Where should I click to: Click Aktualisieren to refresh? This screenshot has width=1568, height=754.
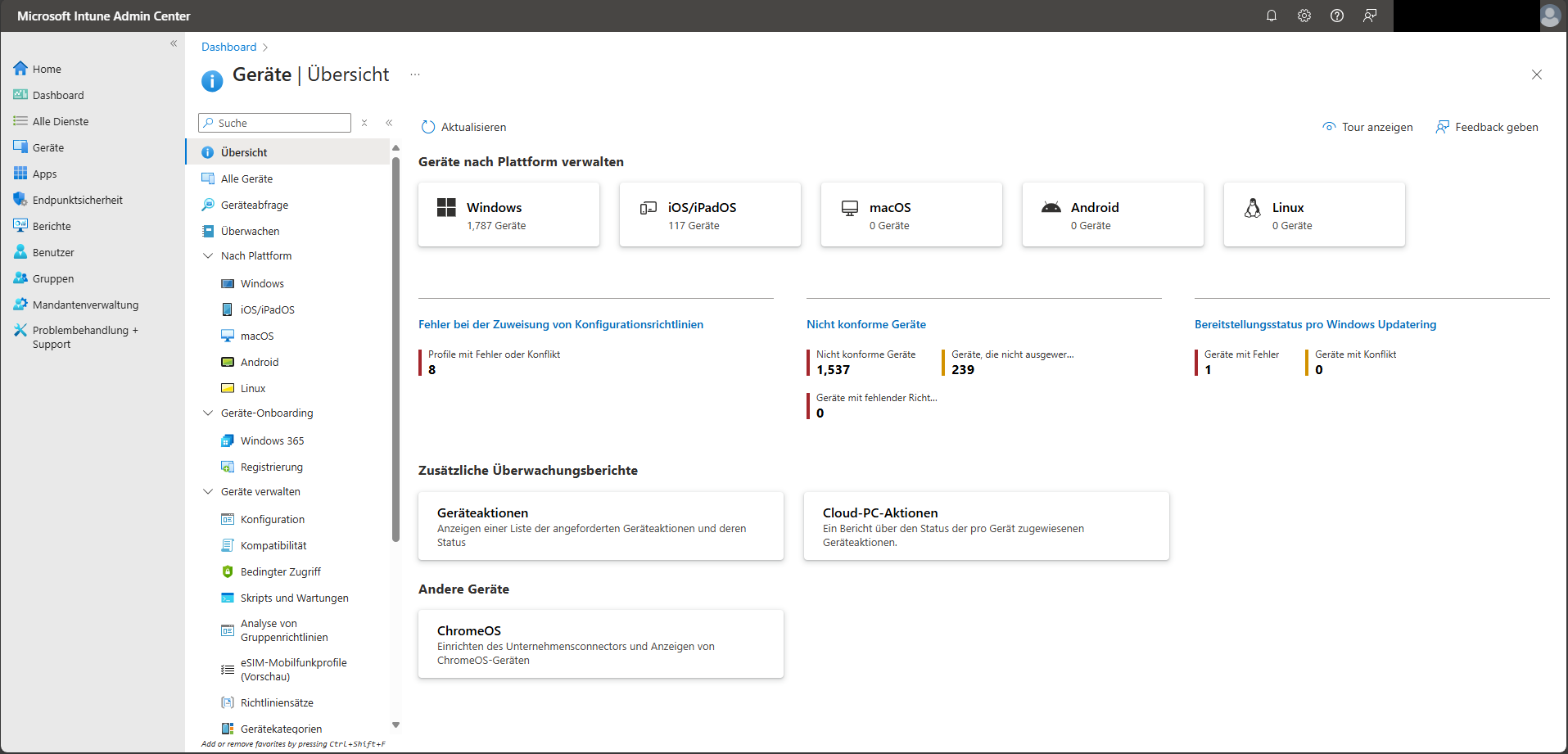(x=463, y=127)
